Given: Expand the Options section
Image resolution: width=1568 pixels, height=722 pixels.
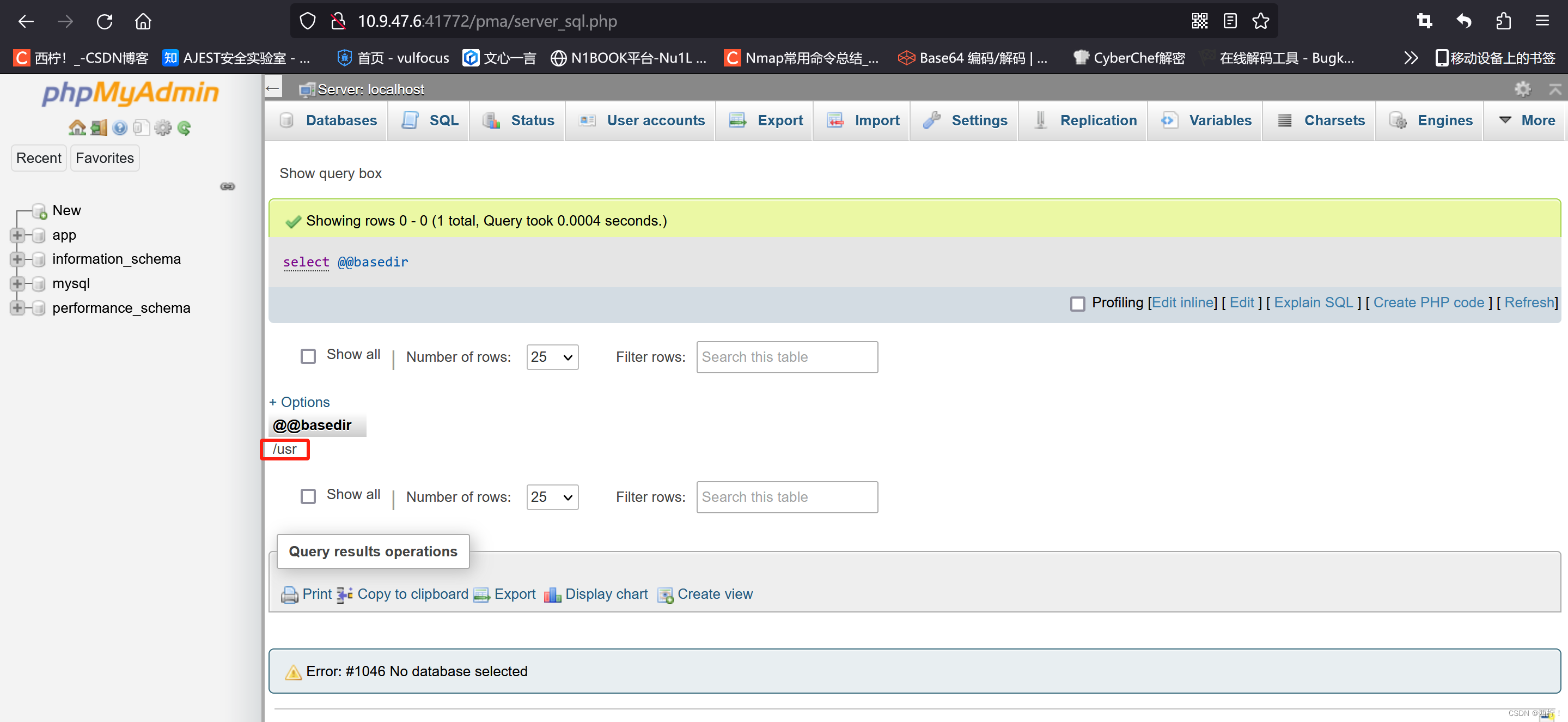Looking at the screenshot, I should 299,402.
